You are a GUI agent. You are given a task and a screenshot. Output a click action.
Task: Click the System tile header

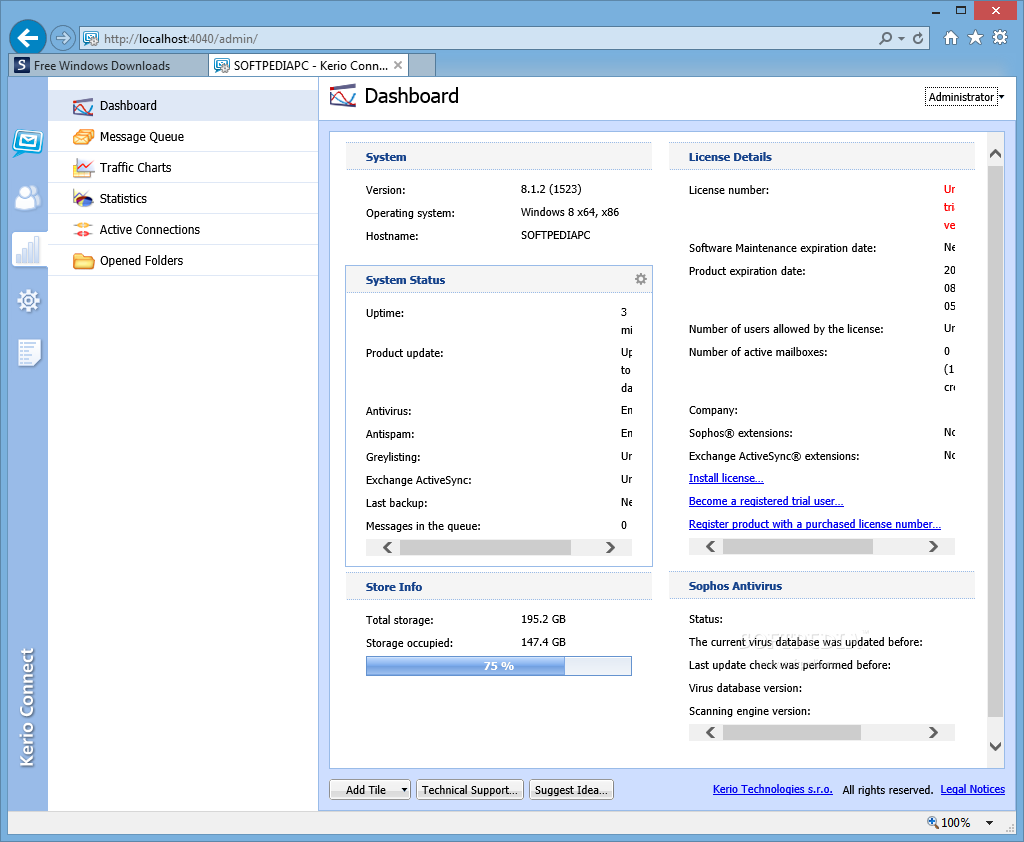click(x=499, y=157)
